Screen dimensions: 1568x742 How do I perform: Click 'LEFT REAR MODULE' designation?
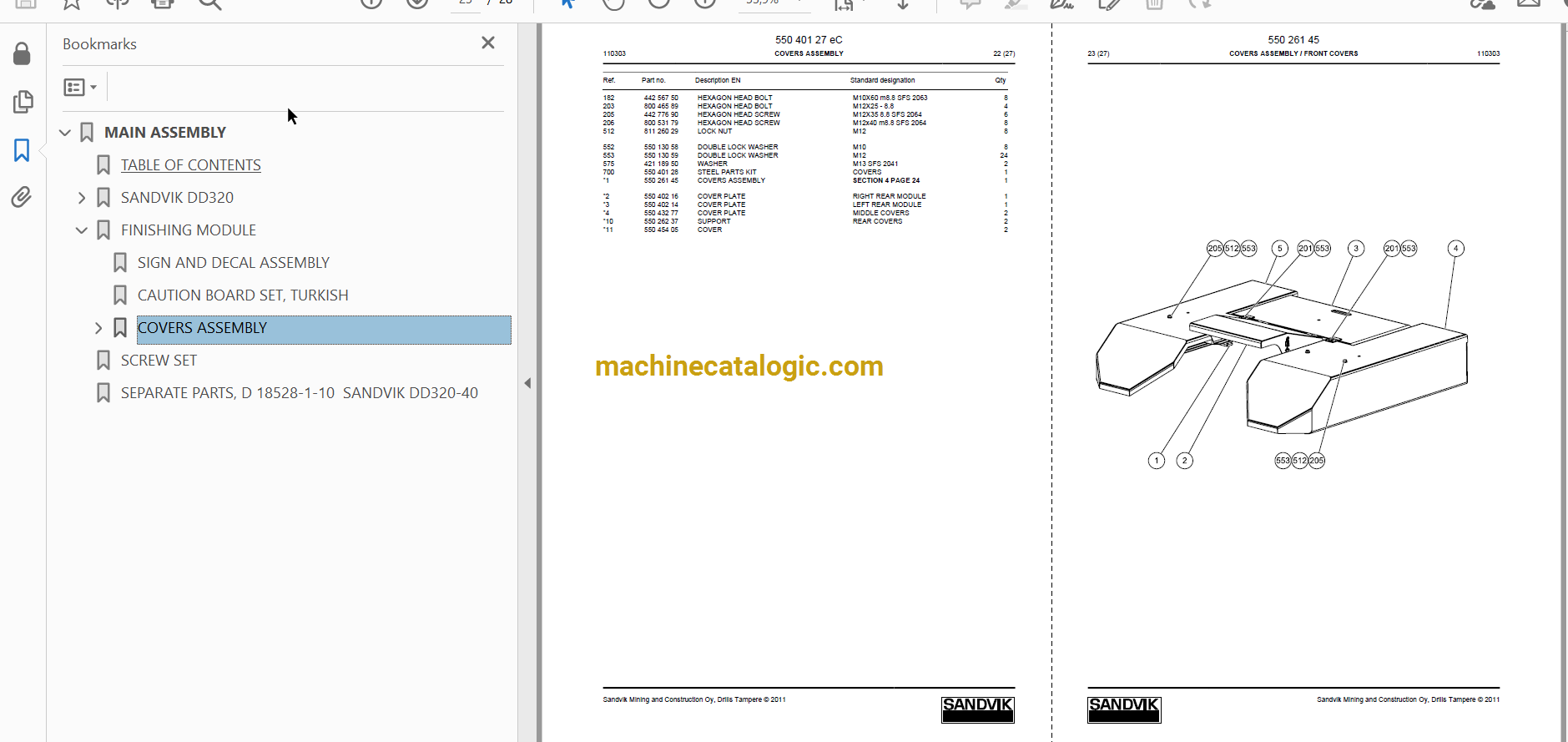887,205
